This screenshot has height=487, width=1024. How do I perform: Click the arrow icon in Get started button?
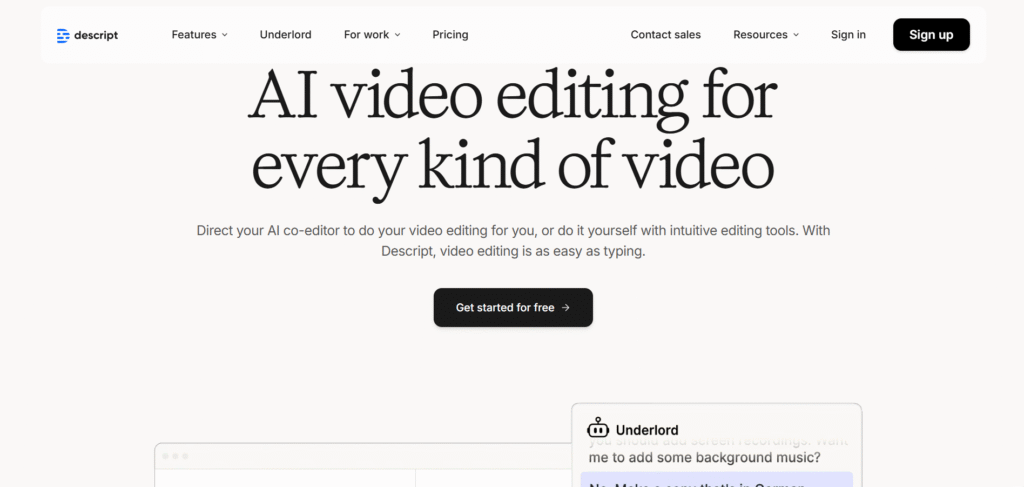(566, 308)
